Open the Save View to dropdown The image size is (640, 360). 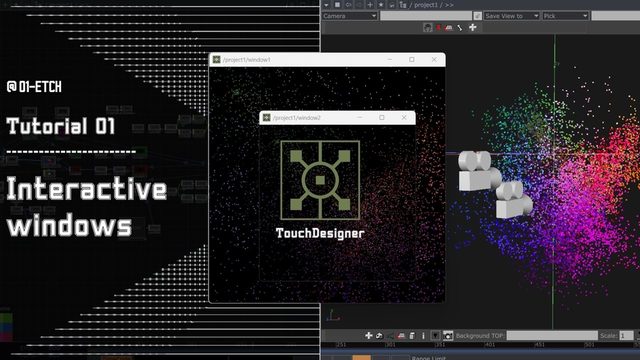(x=511, y=16)
